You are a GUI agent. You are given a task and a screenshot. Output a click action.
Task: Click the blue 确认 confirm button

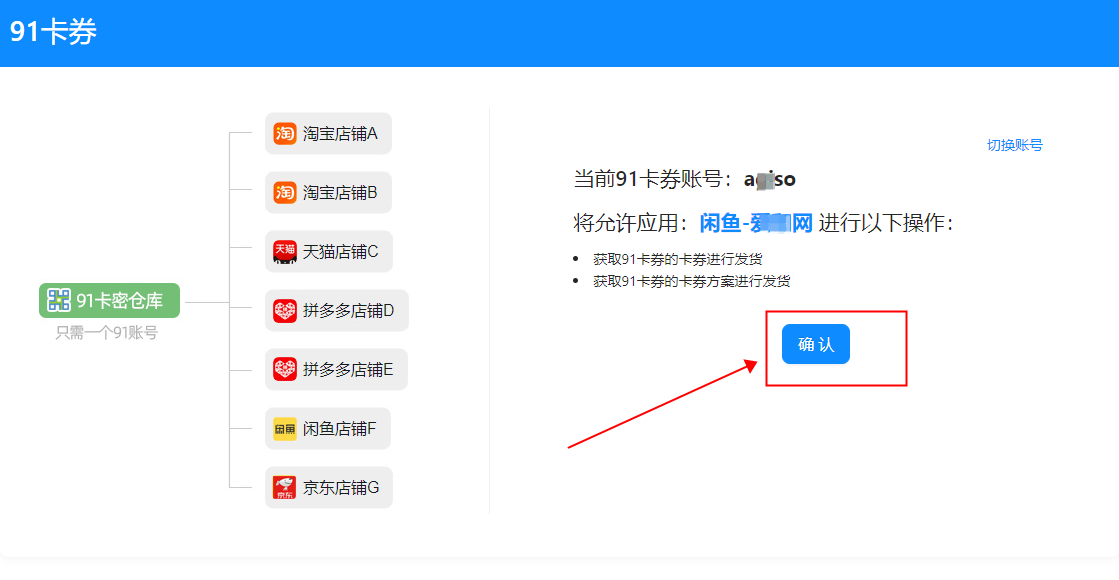point(816,344)
